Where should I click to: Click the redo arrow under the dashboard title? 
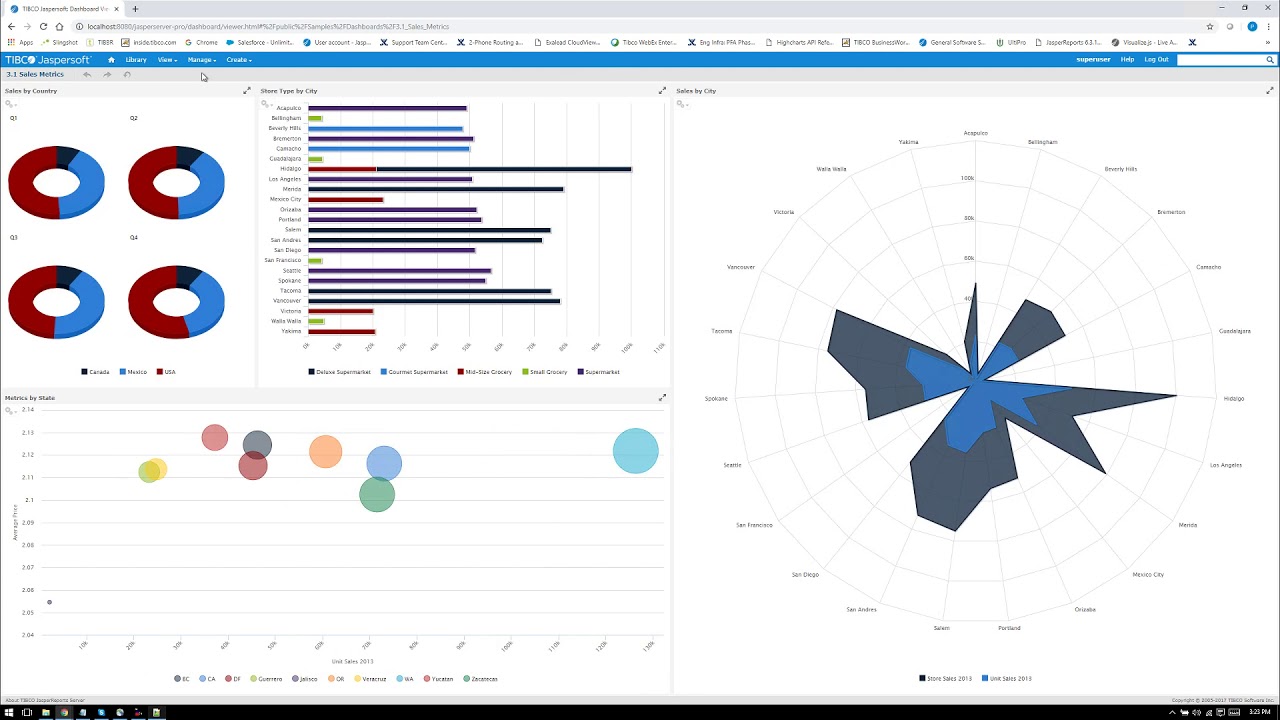(x=107, y=75)
